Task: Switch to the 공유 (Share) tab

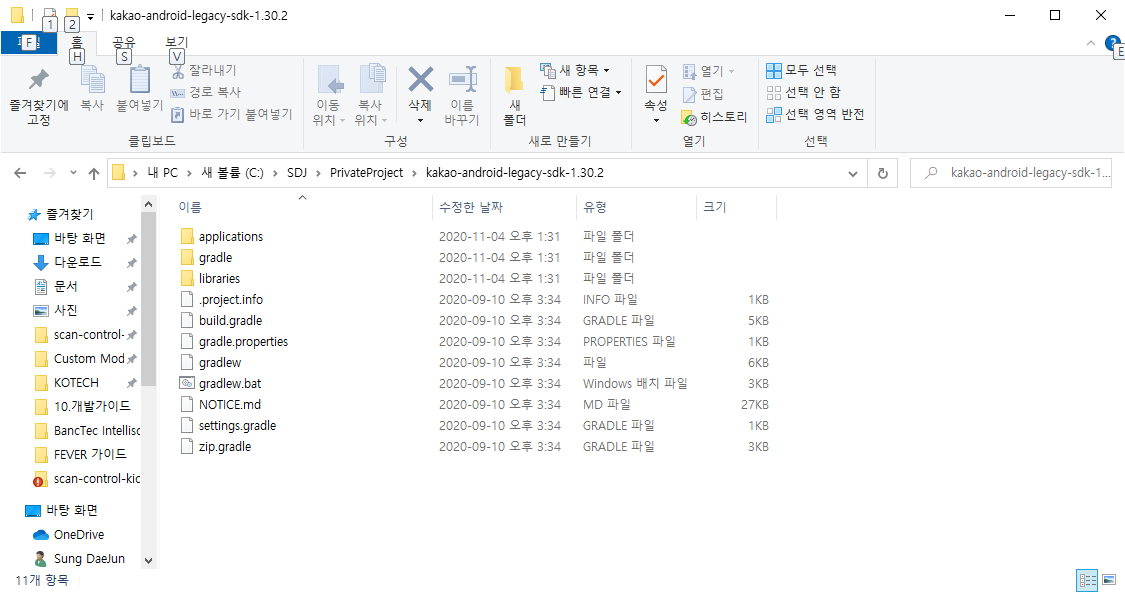Action: tap(123, 43)
